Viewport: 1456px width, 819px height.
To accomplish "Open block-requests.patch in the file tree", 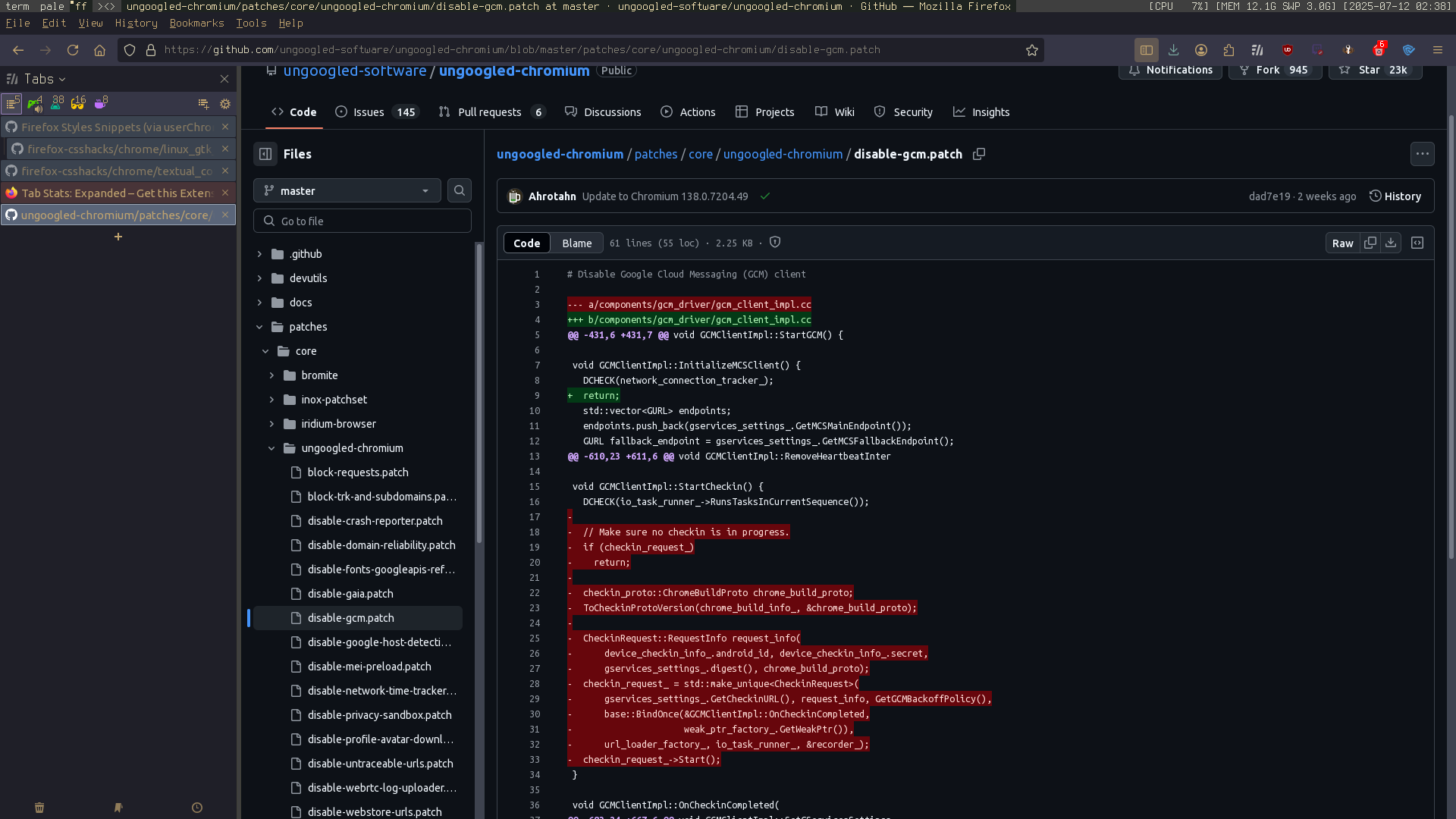I will point(358,472).
